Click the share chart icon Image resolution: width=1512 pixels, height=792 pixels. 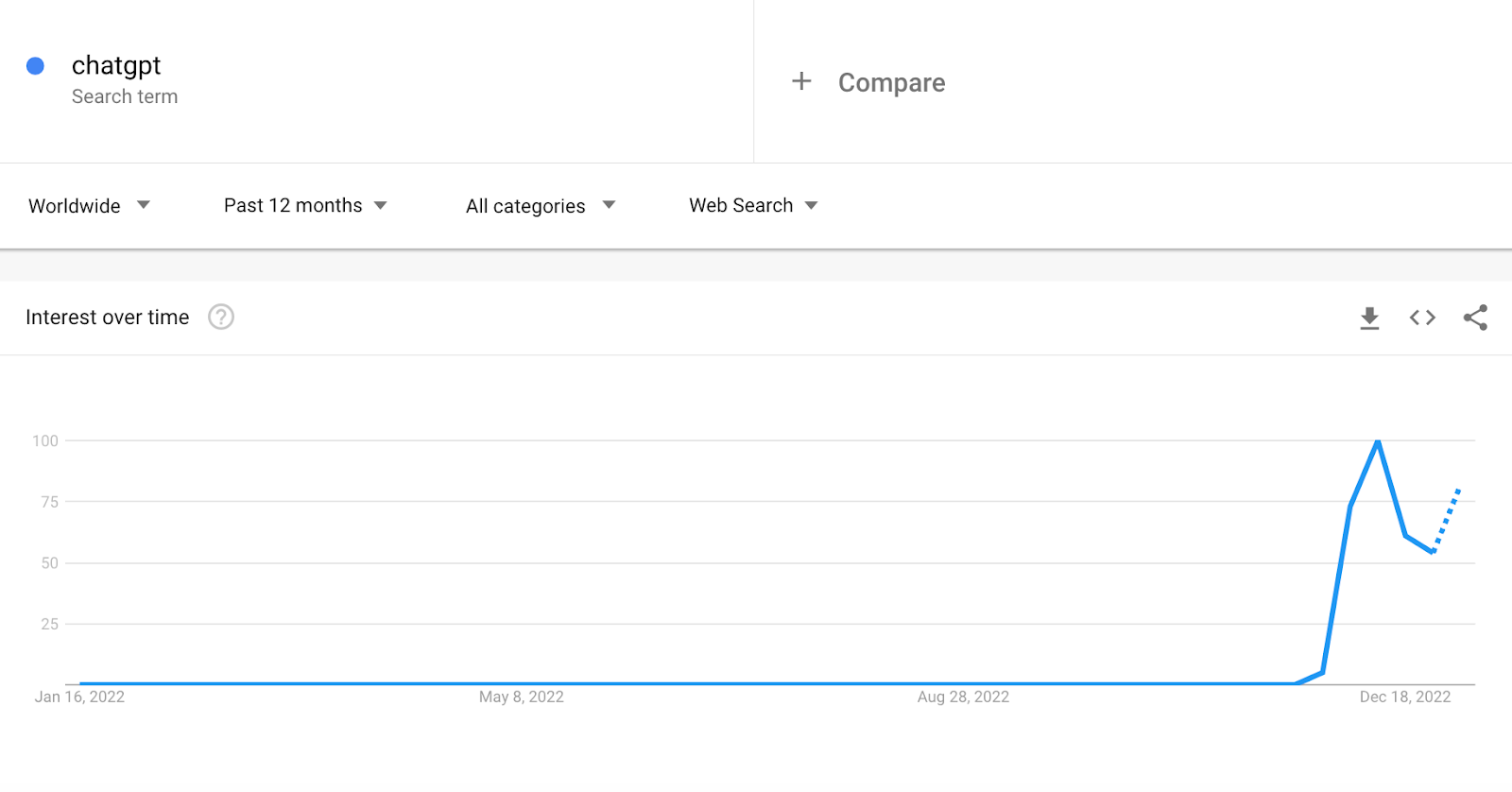click(x=1475, y=318)
